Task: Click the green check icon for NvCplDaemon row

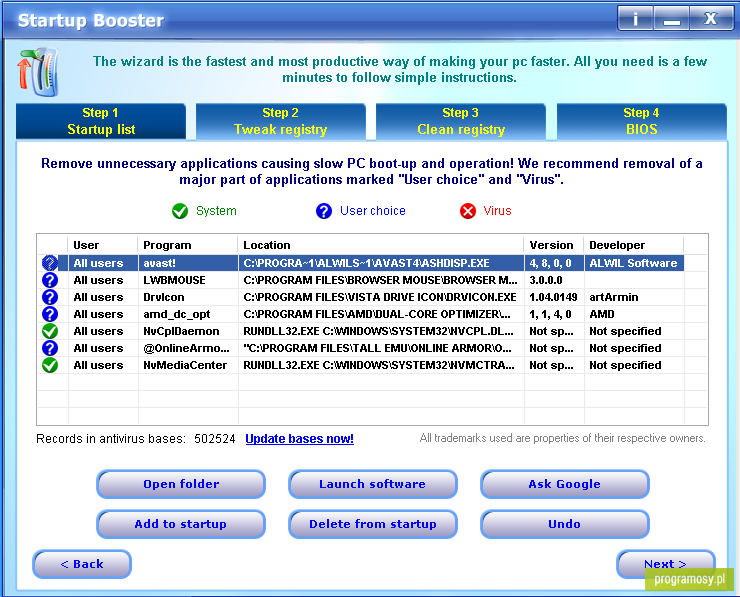Action: (x=50, y=331)
